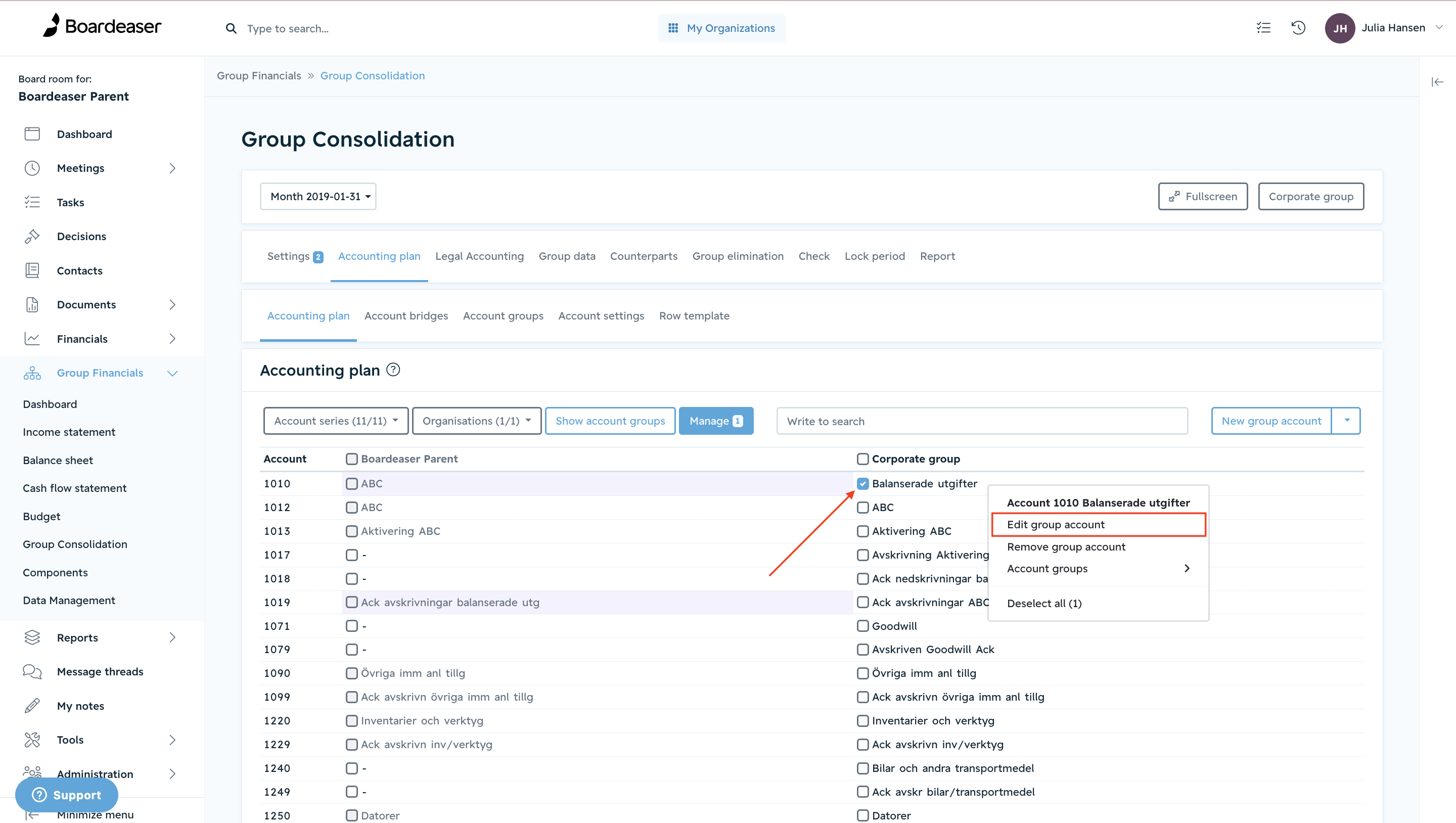Click the Meetings clock icon
The width and height of the screenshot is (1456, 823).
click(x=32, y=168)
